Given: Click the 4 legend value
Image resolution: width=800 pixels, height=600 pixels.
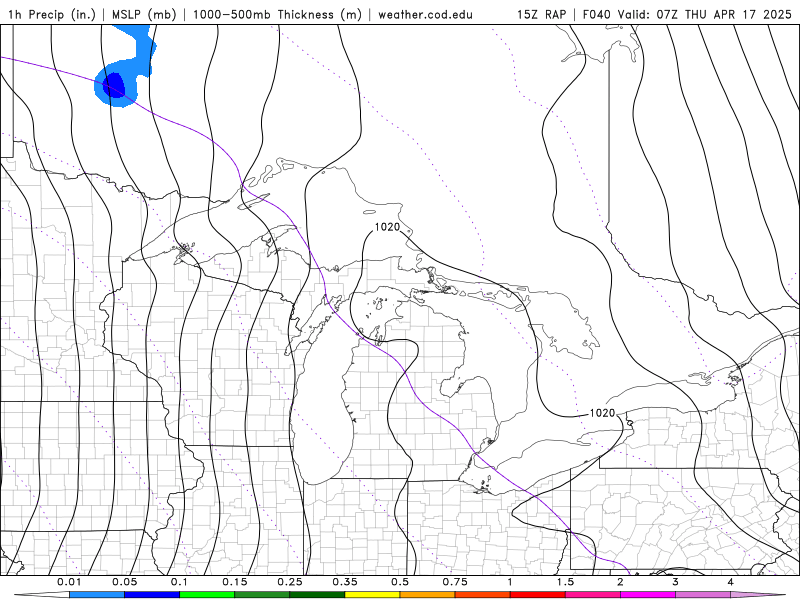Looking at the screenshot, I should point(731,582).
